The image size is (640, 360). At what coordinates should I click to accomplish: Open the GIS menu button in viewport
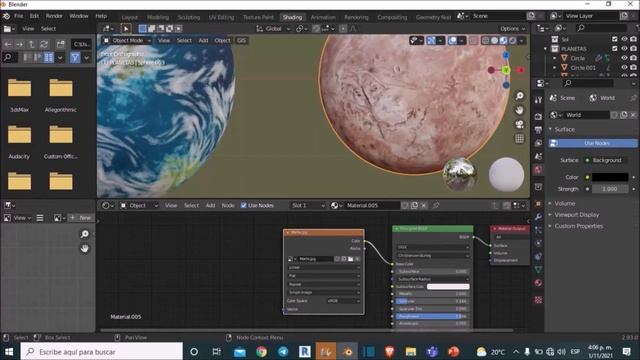coord(241,40)
